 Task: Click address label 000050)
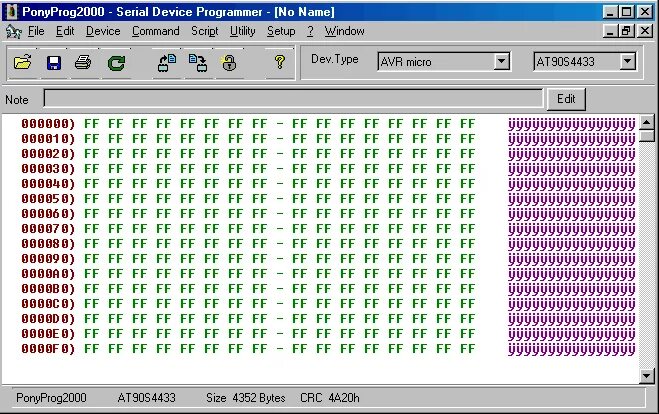click(x=48, y=199)
